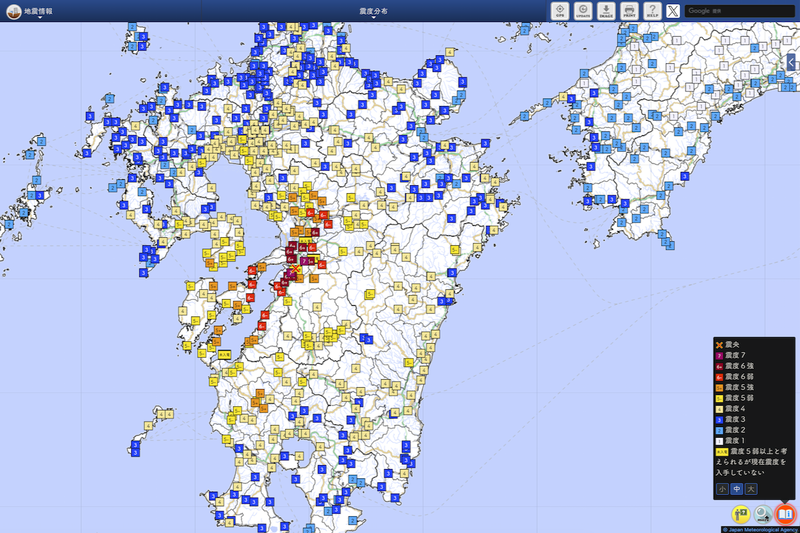Select medium 中 icon size

pyautogui.click(x=736, y=489)
